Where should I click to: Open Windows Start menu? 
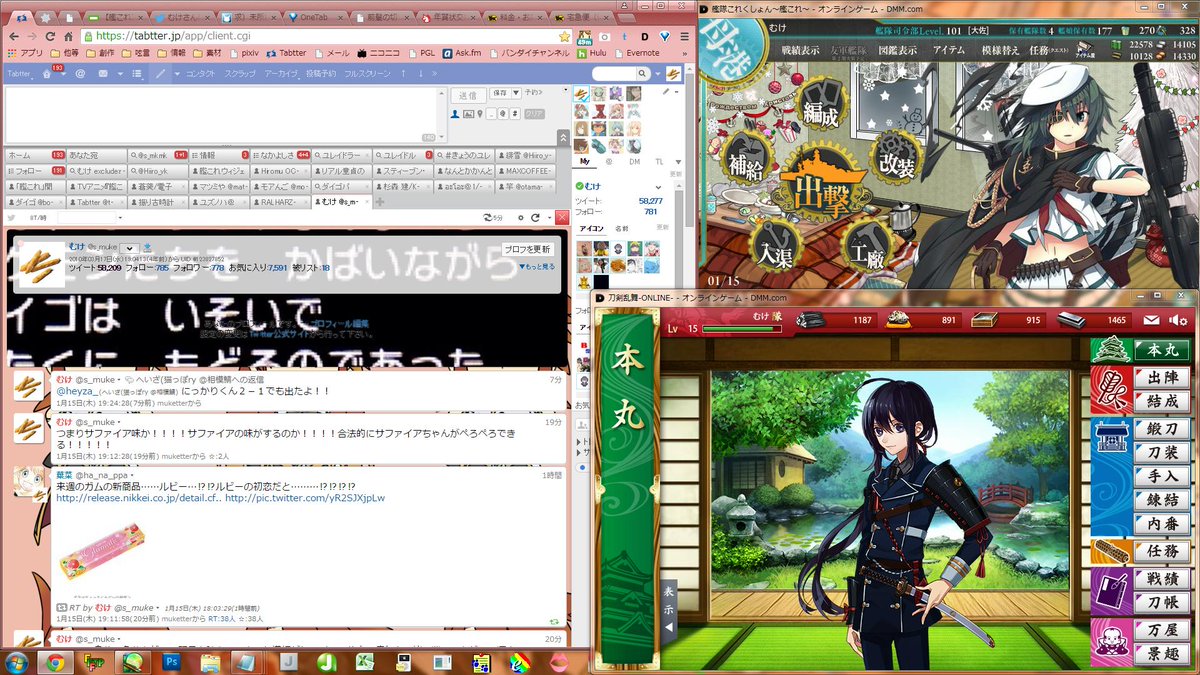17,661
